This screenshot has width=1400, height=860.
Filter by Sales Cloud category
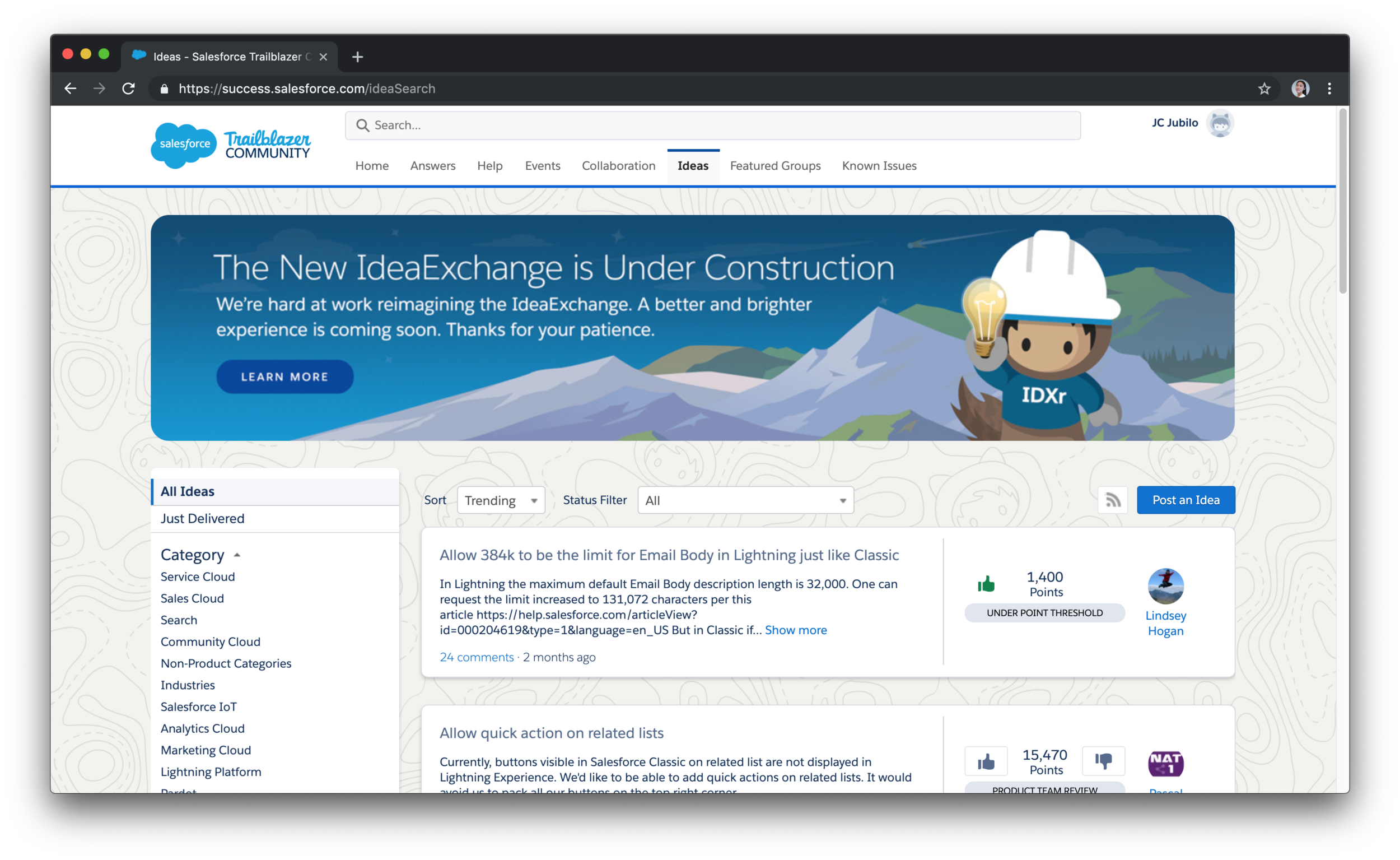click(x=192, y=598)
